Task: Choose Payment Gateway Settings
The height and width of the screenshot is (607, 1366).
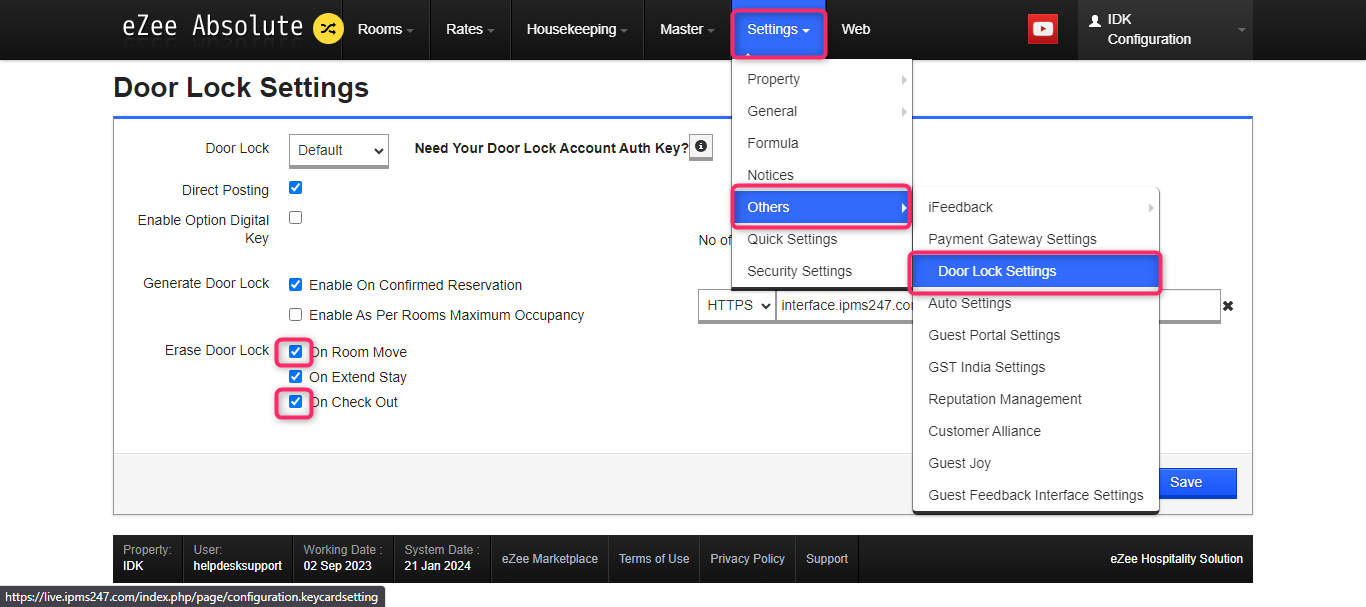Action: 1036,239
